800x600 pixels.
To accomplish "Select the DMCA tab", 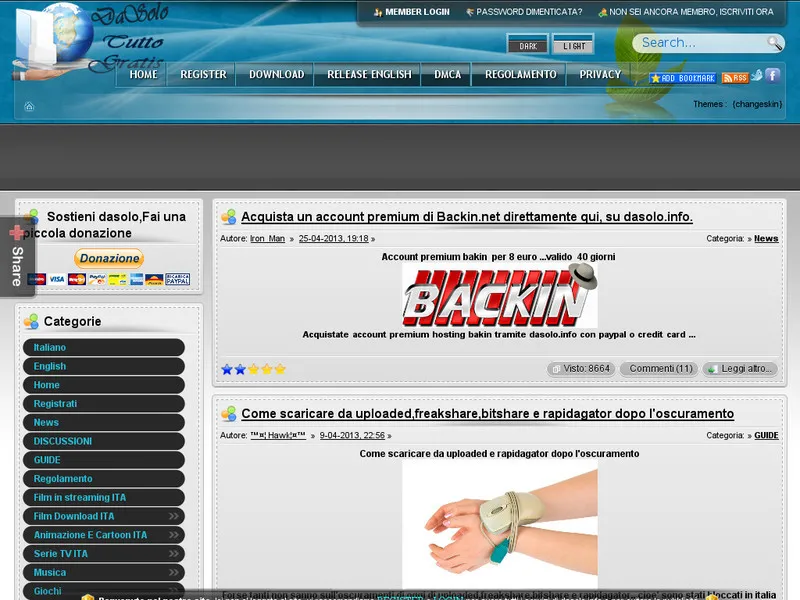I will [447, 74].
